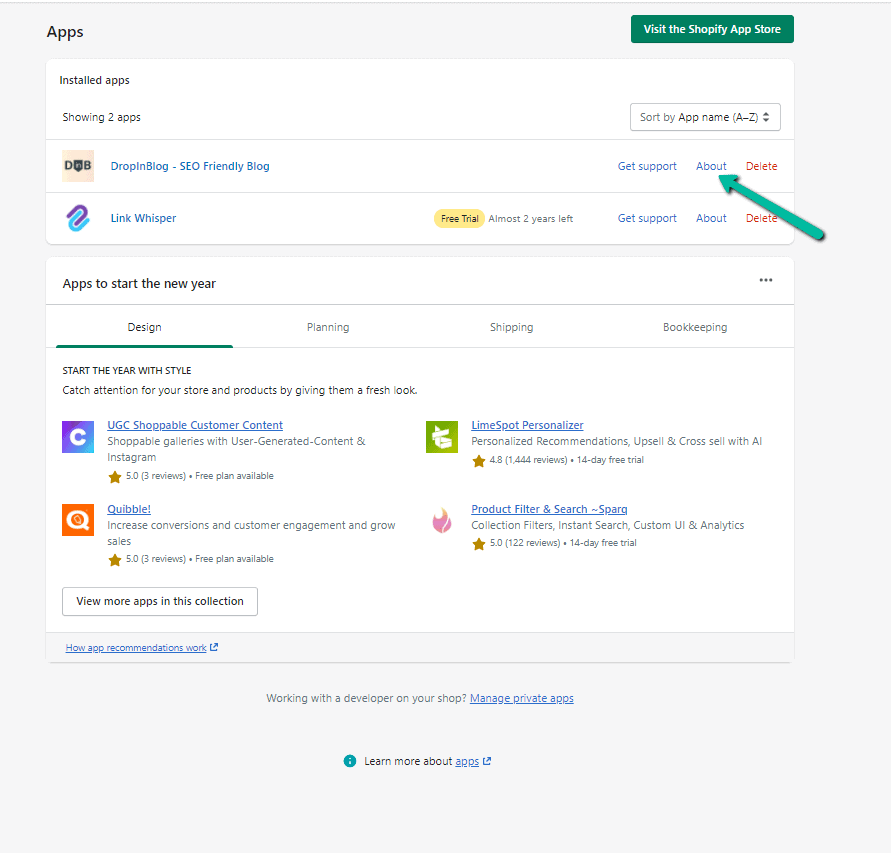The width and height of the screenshot is (891, 853).
Task: Switch to the Planning tab
Action: tap(328, 327)
